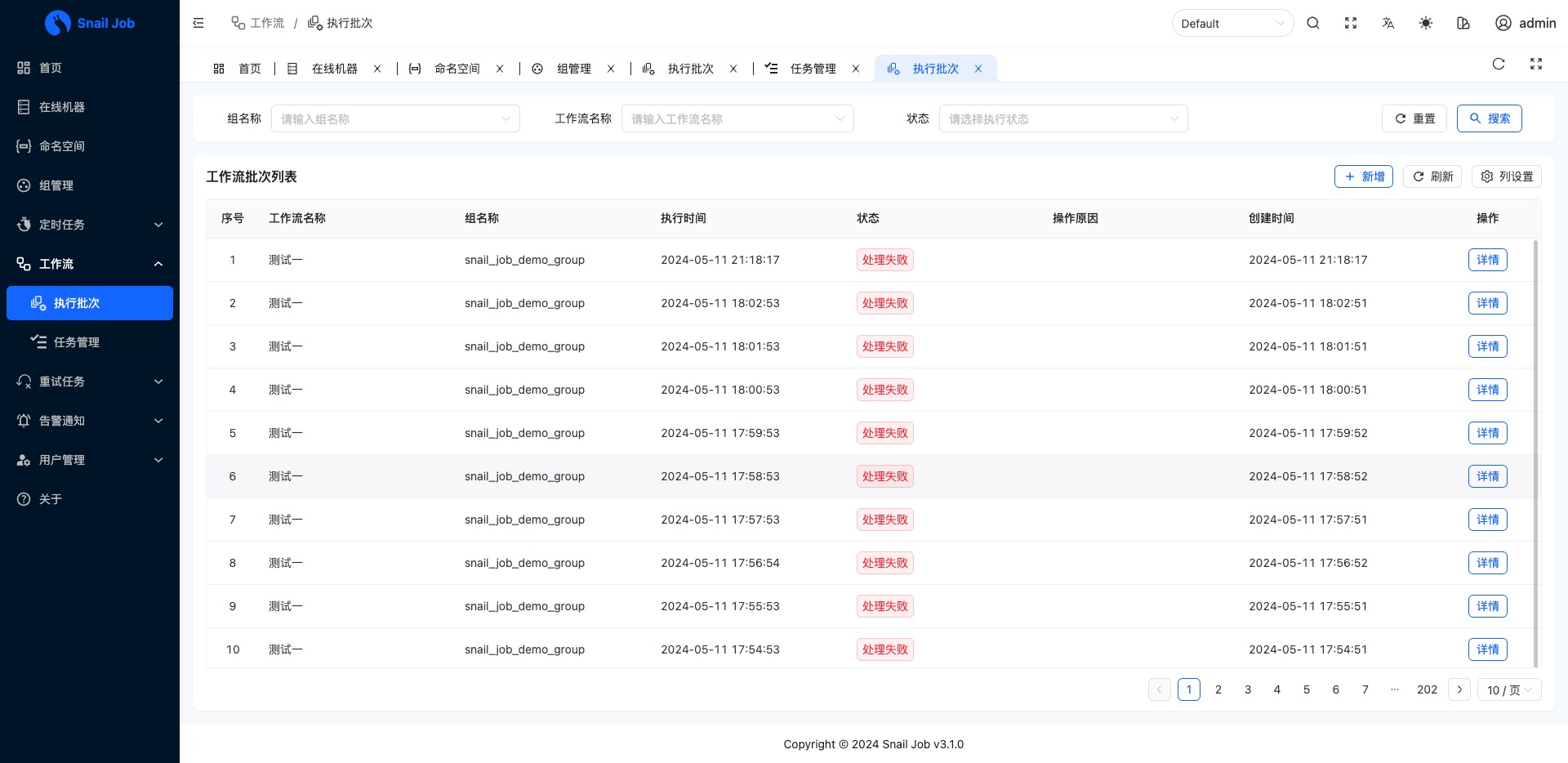Open the language switcher icon

[1388, 23]
